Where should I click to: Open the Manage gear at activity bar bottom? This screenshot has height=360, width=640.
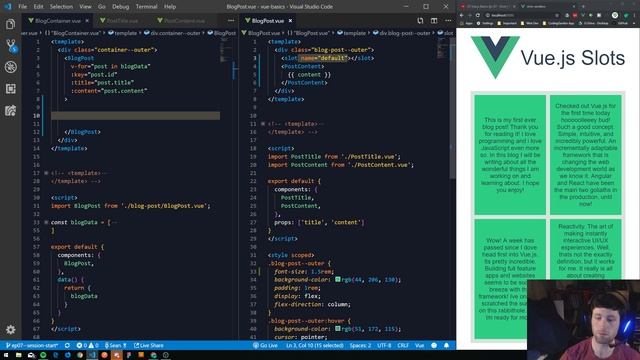[x=11, y=329]
